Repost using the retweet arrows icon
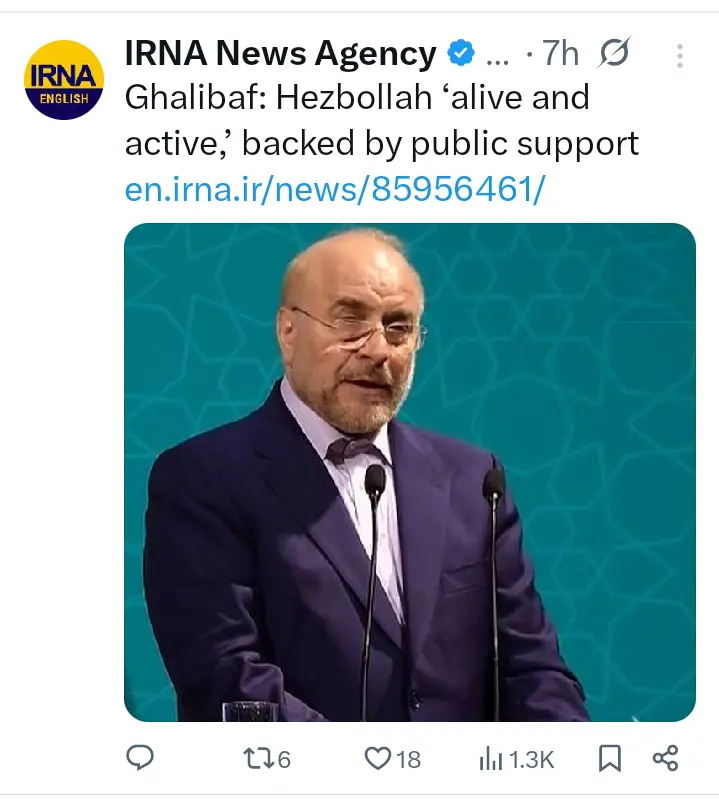Image resolution: width=719 pixels, height=799 pixels. [x=256, y=759]
